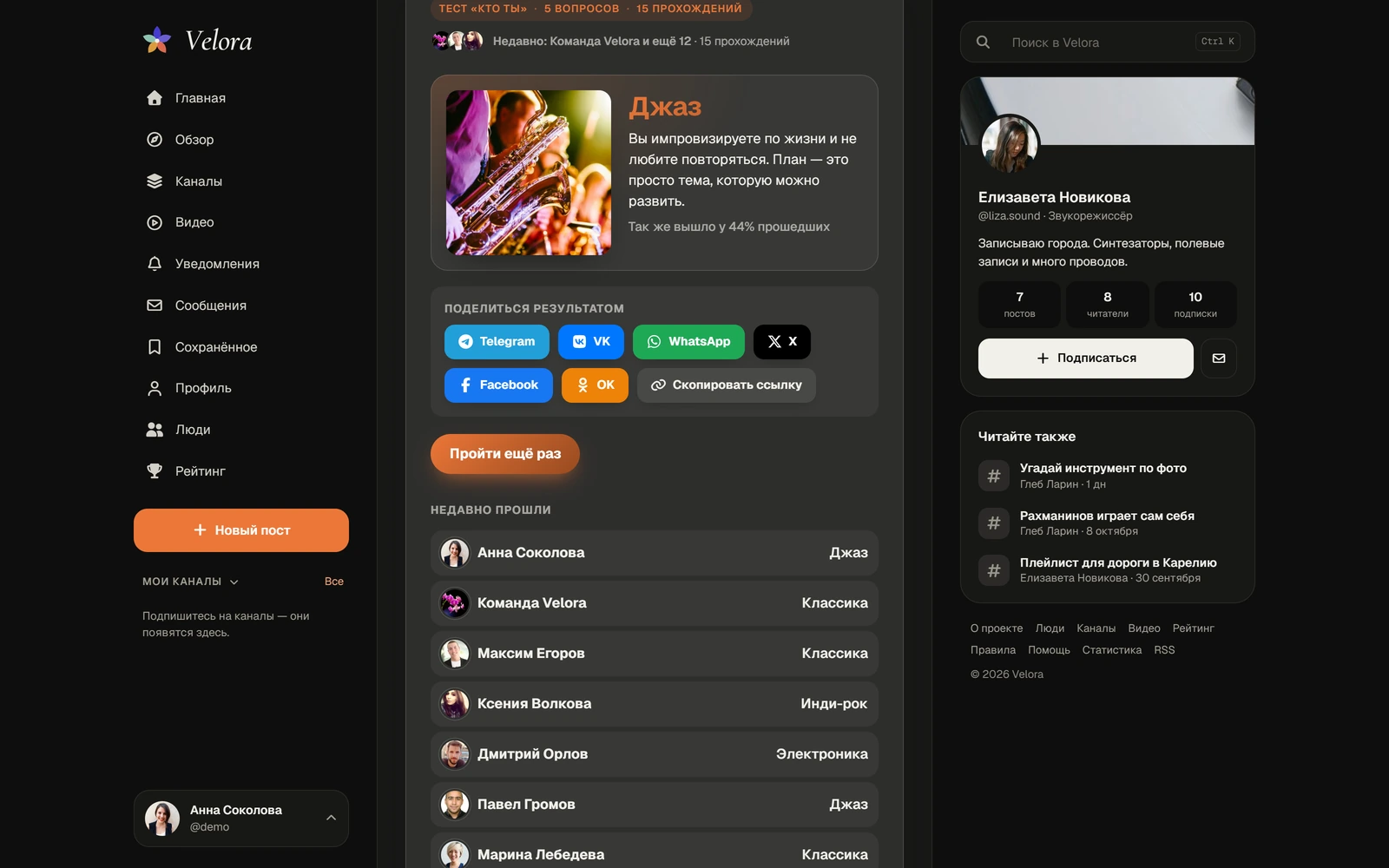This screenshot has width=1389, height=868.
Task: Open Рахманинов играет сам себя article
Action: [x=1108, y=523]
